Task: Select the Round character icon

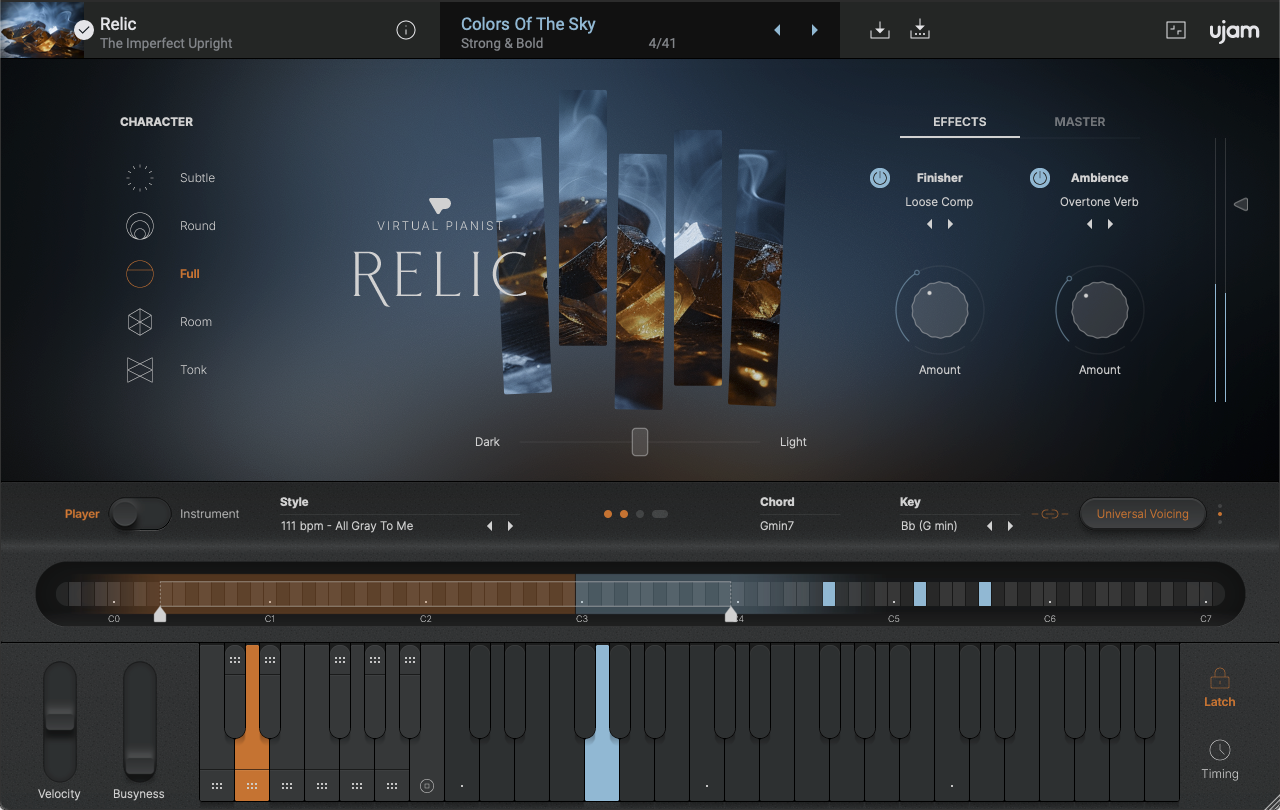Action: (140, 226)
